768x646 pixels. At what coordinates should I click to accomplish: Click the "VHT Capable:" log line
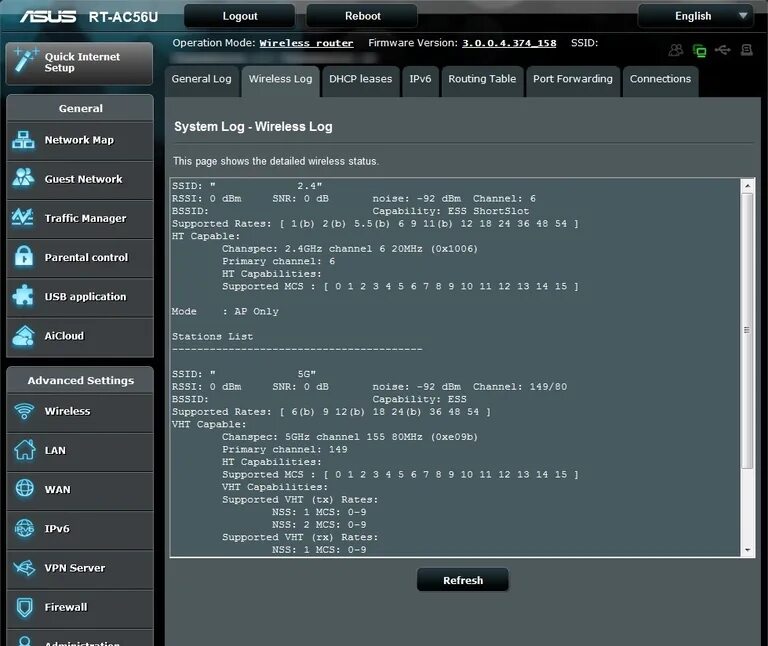(x=209, y=424)
